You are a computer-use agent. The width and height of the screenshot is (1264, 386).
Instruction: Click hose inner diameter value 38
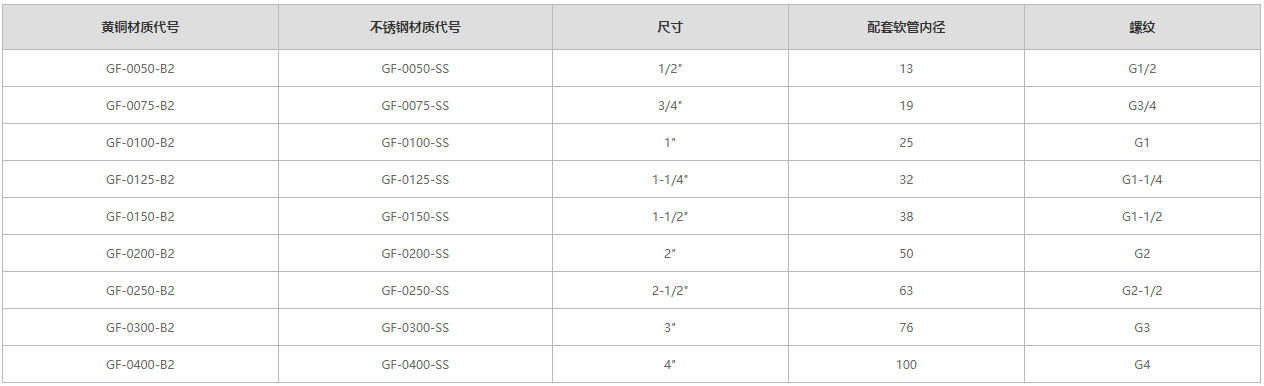point(906,217)
